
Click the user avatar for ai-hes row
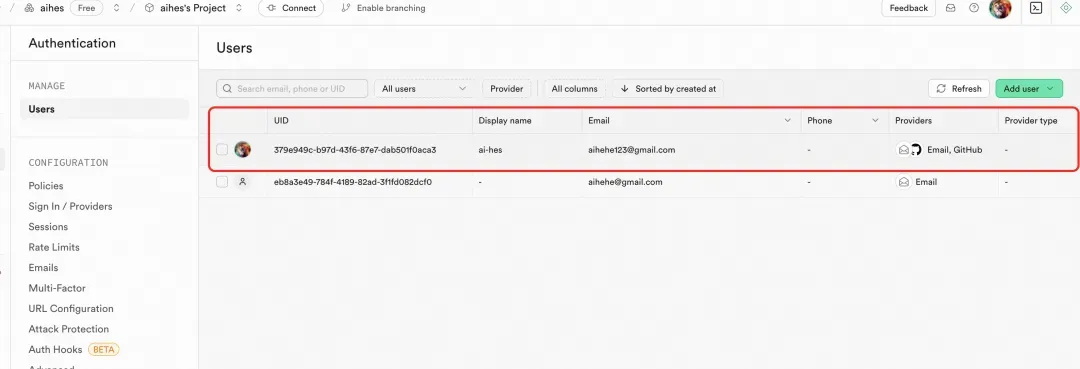pyautogui.click(x=242, y=149)
